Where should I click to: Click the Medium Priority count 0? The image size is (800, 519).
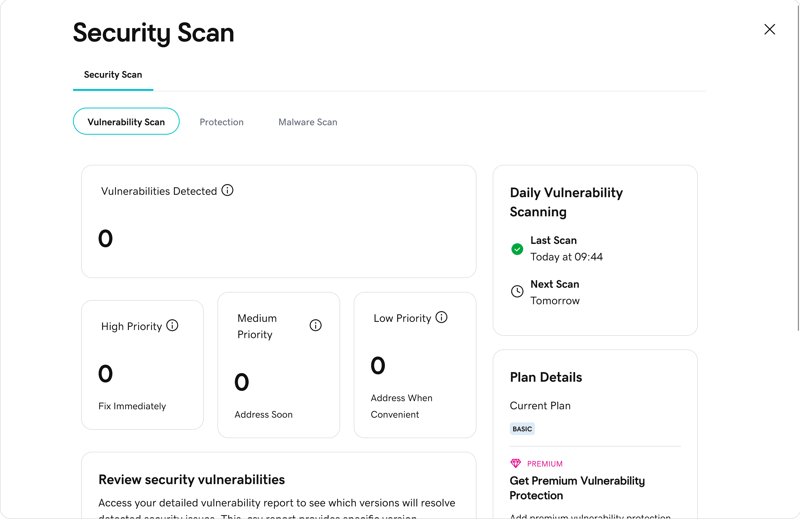click(241, 382)
